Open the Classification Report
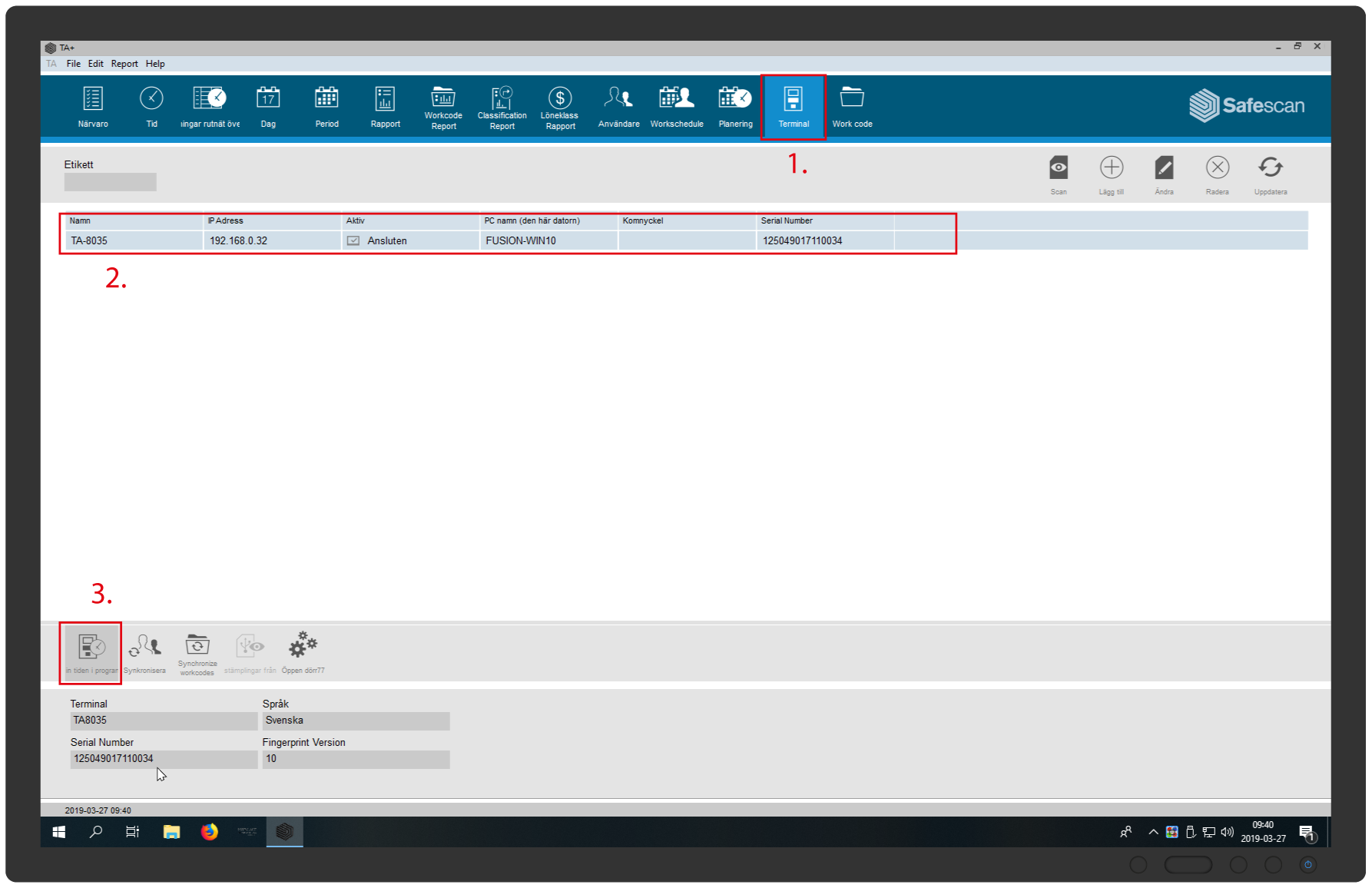This screenshot has height=888, width=1372. pyautogui.click(x=502, y=107)
